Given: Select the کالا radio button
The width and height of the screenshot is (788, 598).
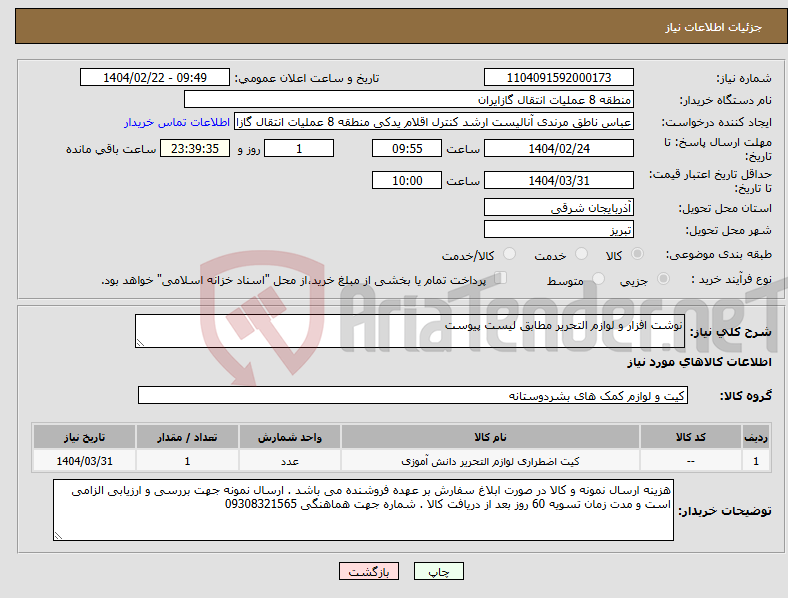Looking at the screenshot, I should click(637, 254).
